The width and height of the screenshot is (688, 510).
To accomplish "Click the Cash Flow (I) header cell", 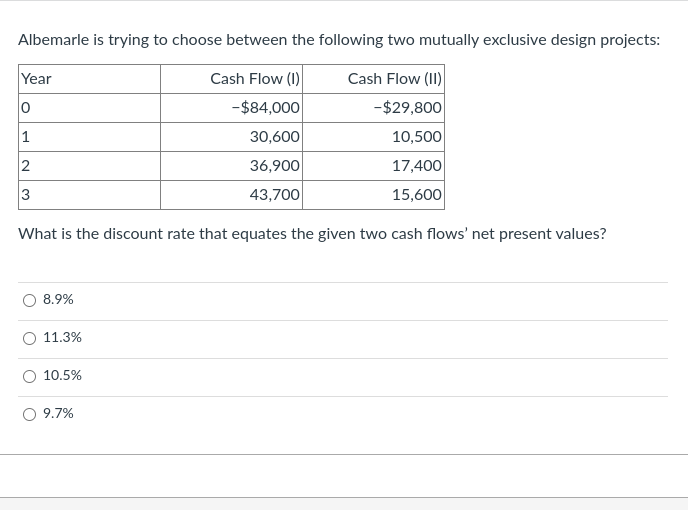I will [x=232, y=79].
